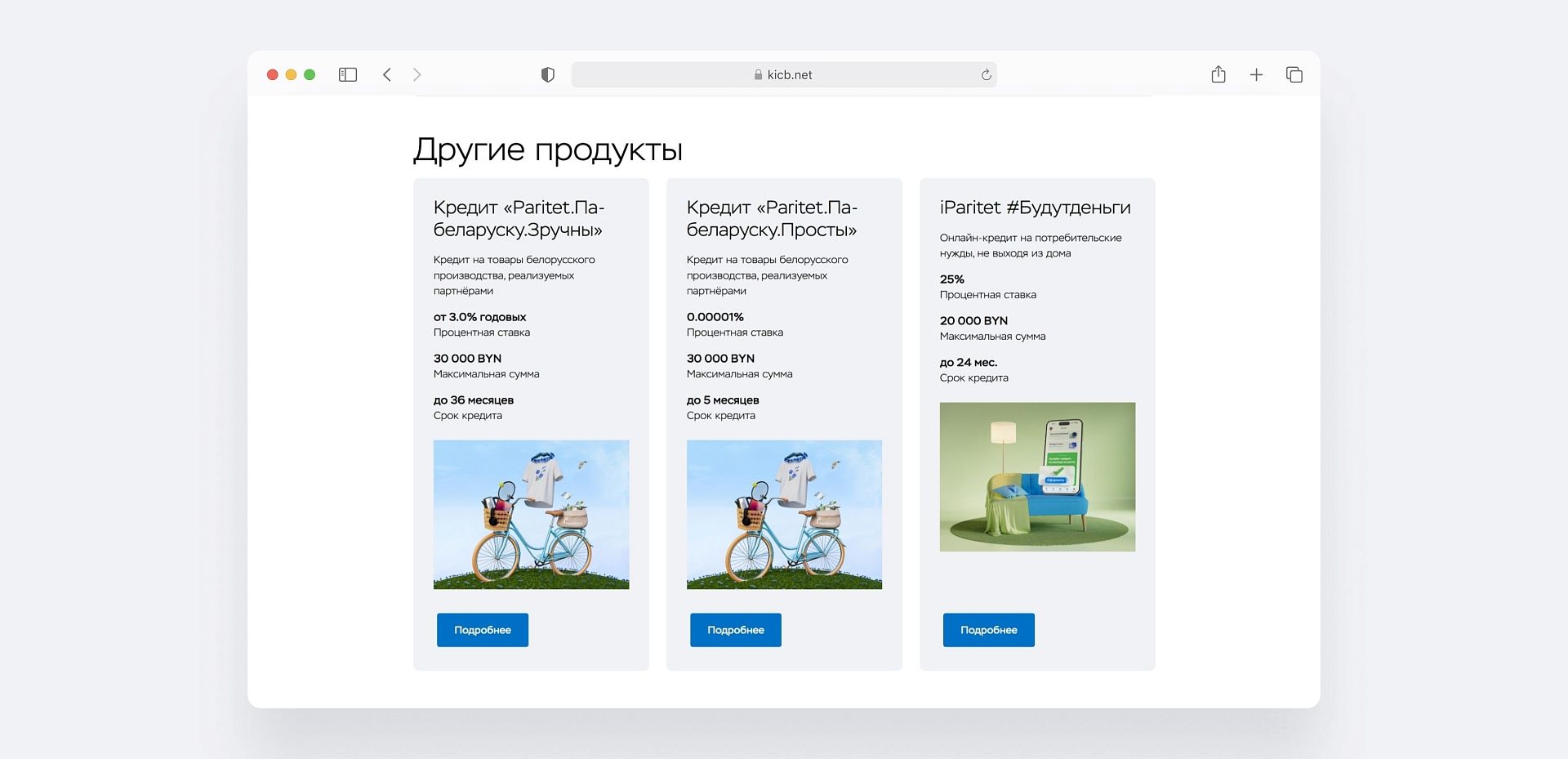Click the privacy shield icon in address bar
1568x759 pixels.
(547, 74)
